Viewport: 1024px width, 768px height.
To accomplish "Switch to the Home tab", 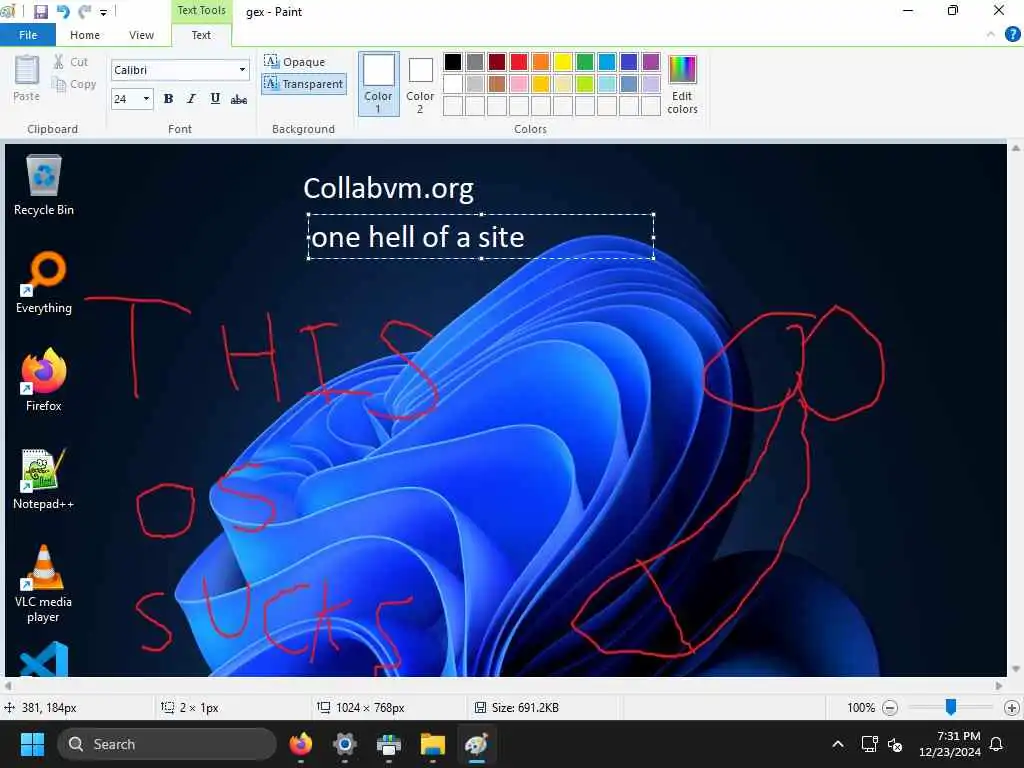I will tap(85, 35).
